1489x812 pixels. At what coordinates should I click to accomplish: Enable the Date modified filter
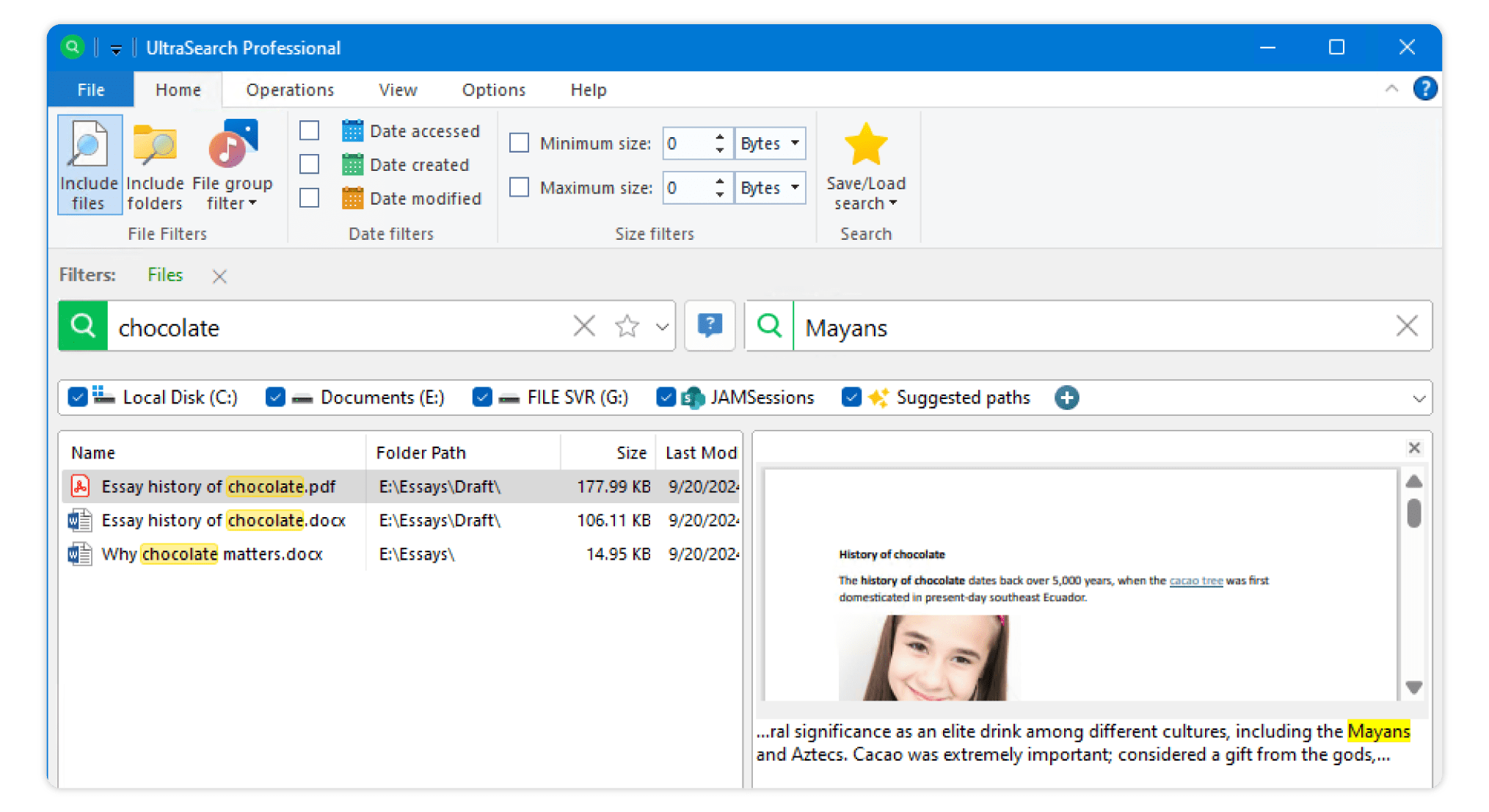309,197
